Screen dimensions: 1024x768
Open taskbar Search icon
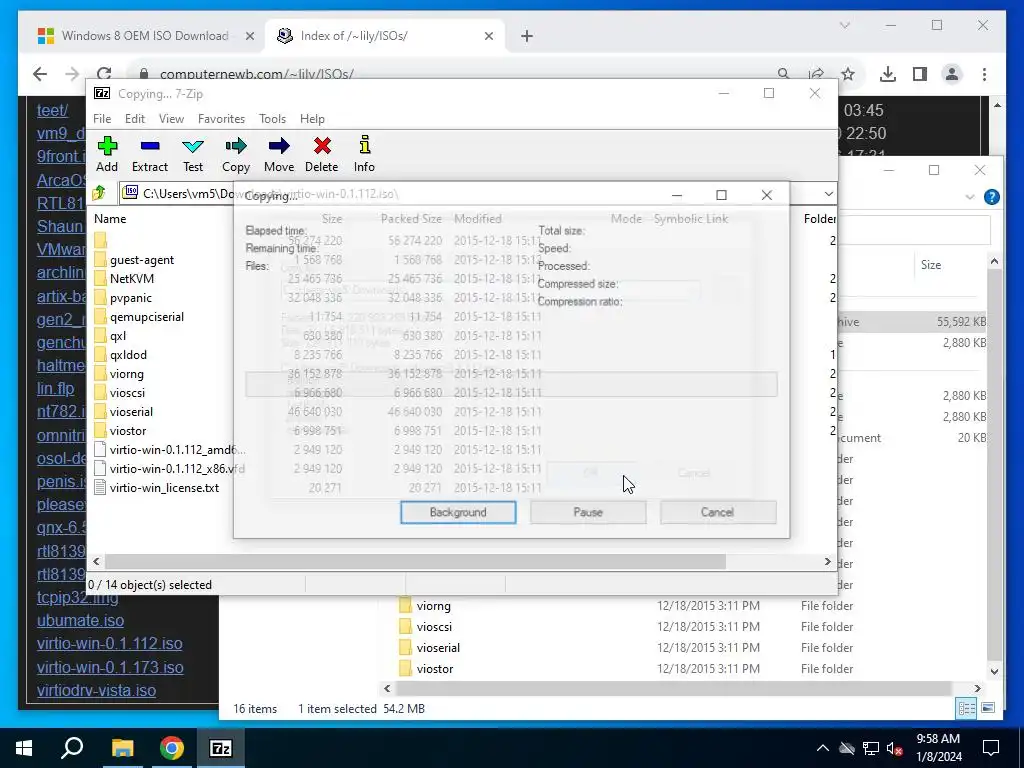[72, 748]
